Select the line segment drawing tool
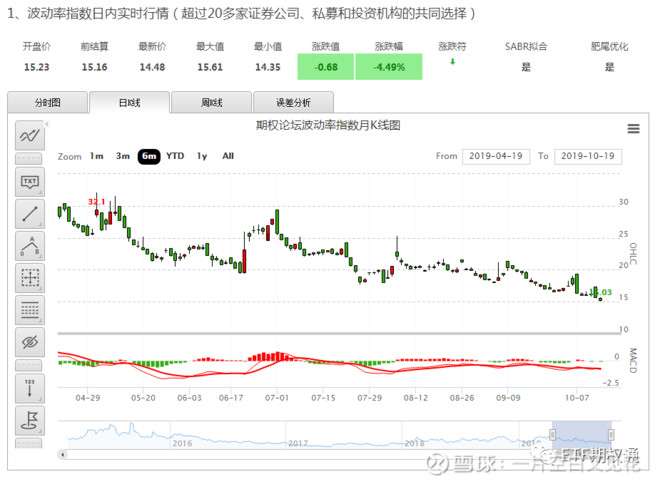The height and width of the screenshot is (484, 660). [x=30, y=214]
